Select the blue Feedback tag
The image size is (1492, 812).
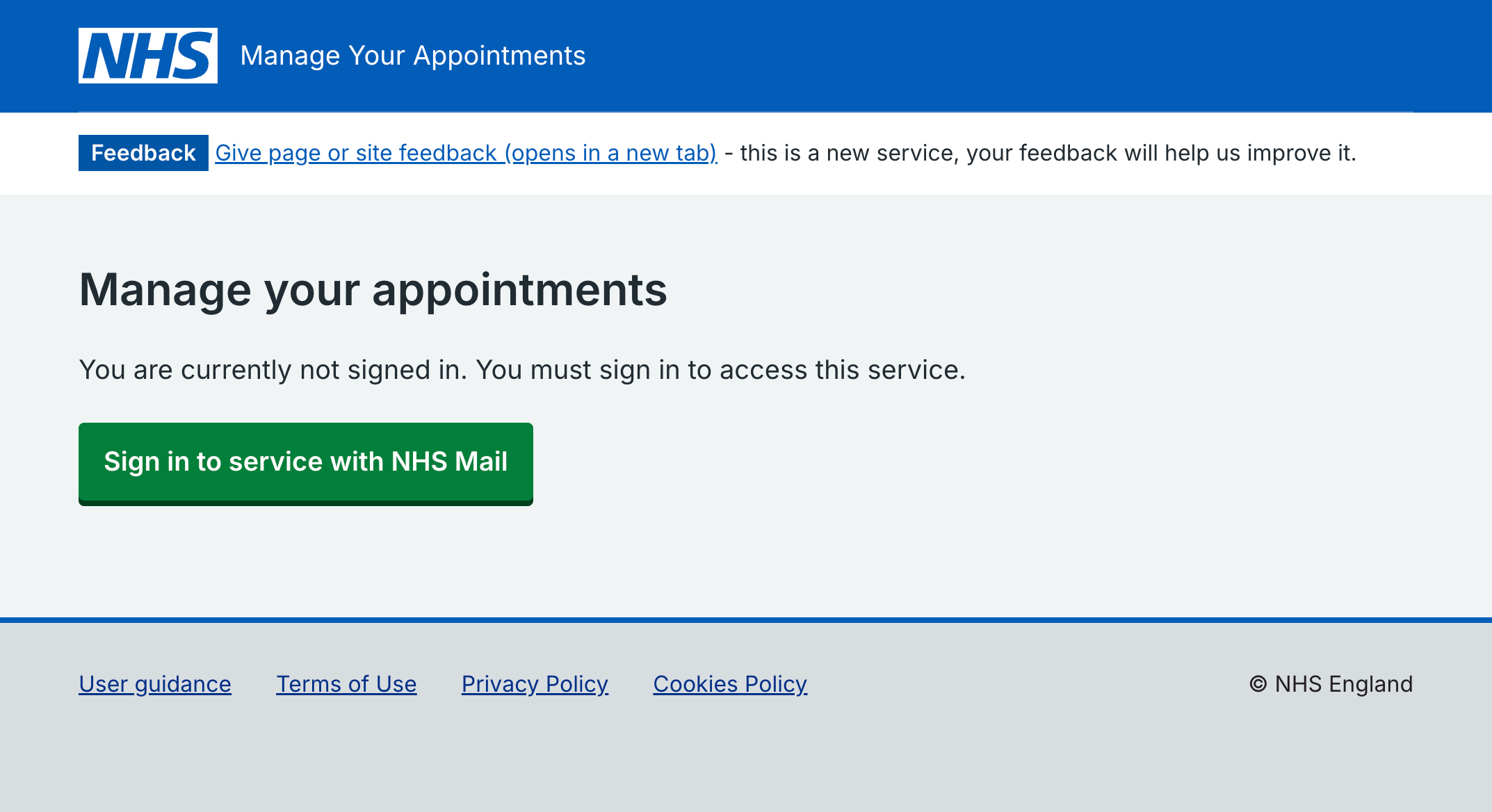[x=143, y=153]
